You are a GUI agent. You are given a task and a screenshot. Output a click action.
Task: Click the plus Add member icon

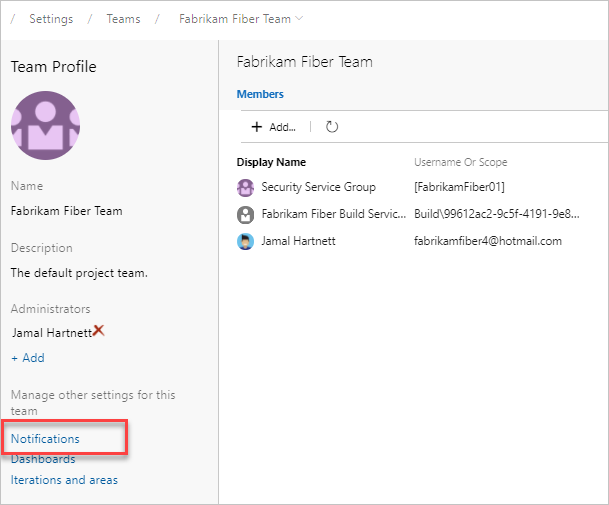tap(256, 127)
